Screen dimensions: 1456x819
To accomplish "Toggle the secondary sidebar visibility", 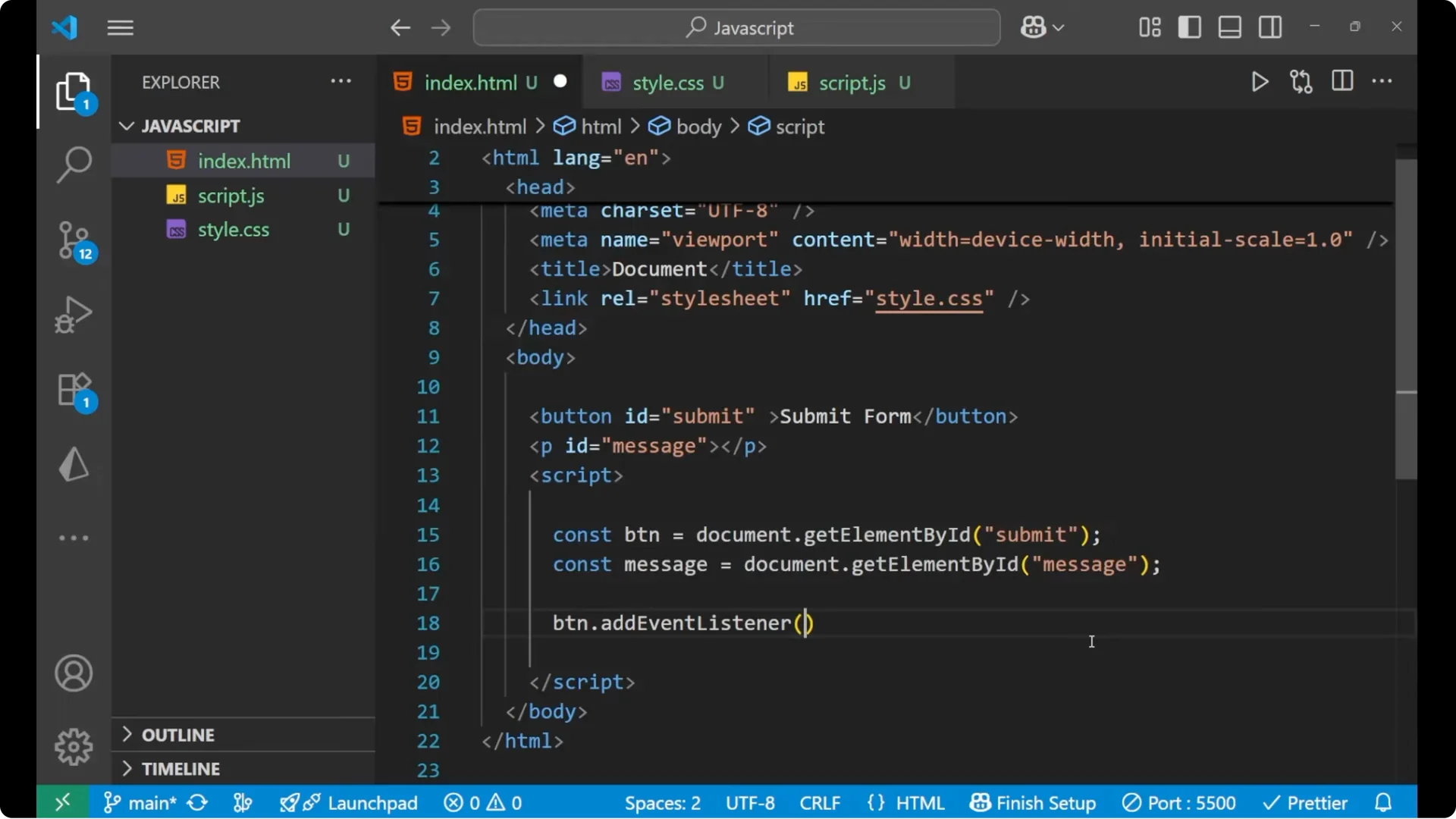I will (1269, 27).
